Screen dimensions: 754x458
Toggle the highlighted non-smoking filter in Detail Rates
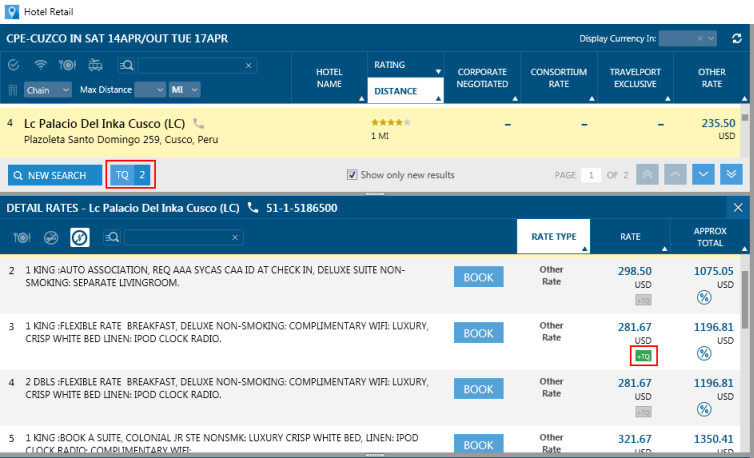point(80,237)
